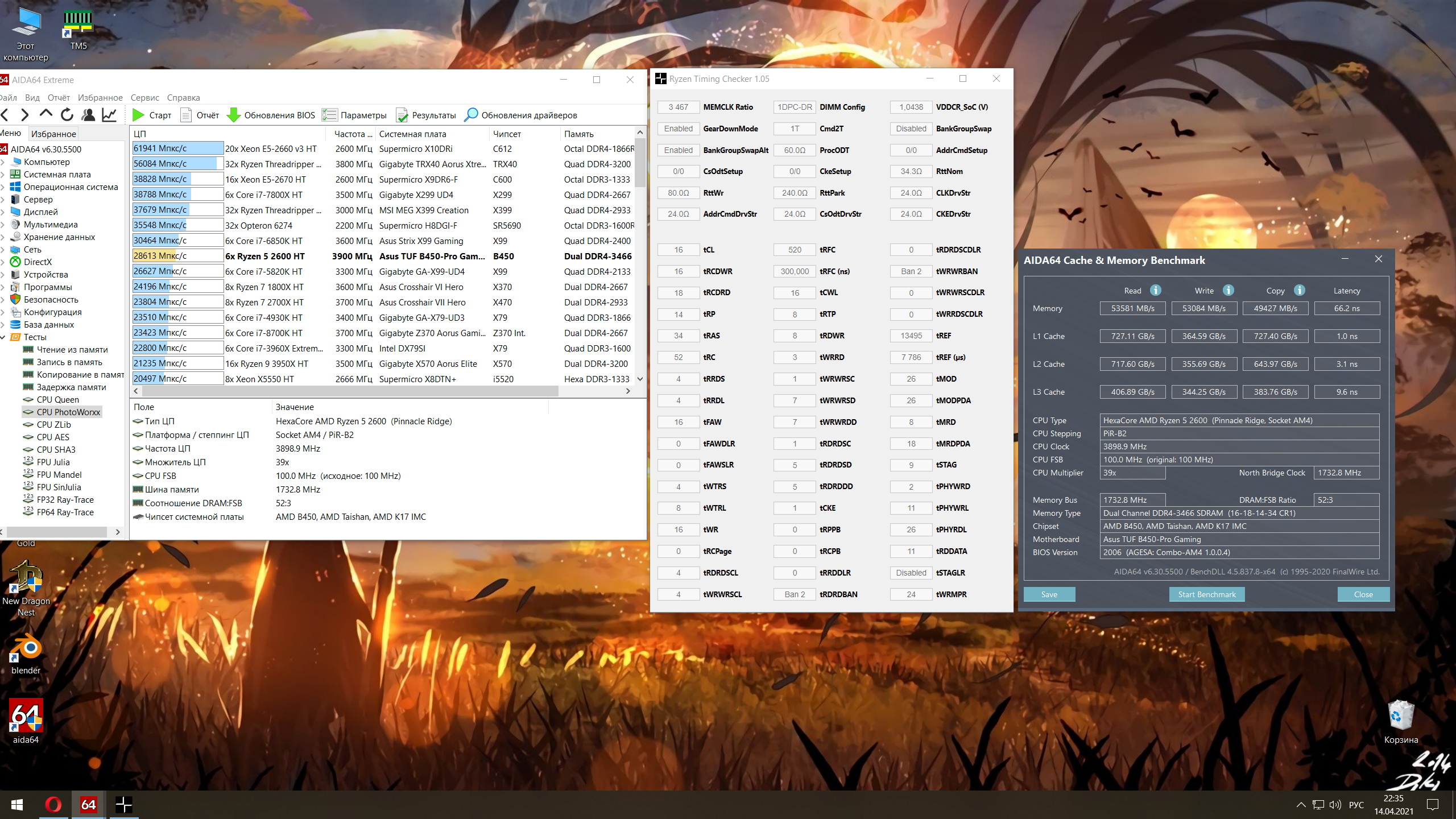Collapse the Тесты tree node

point(3,337)
